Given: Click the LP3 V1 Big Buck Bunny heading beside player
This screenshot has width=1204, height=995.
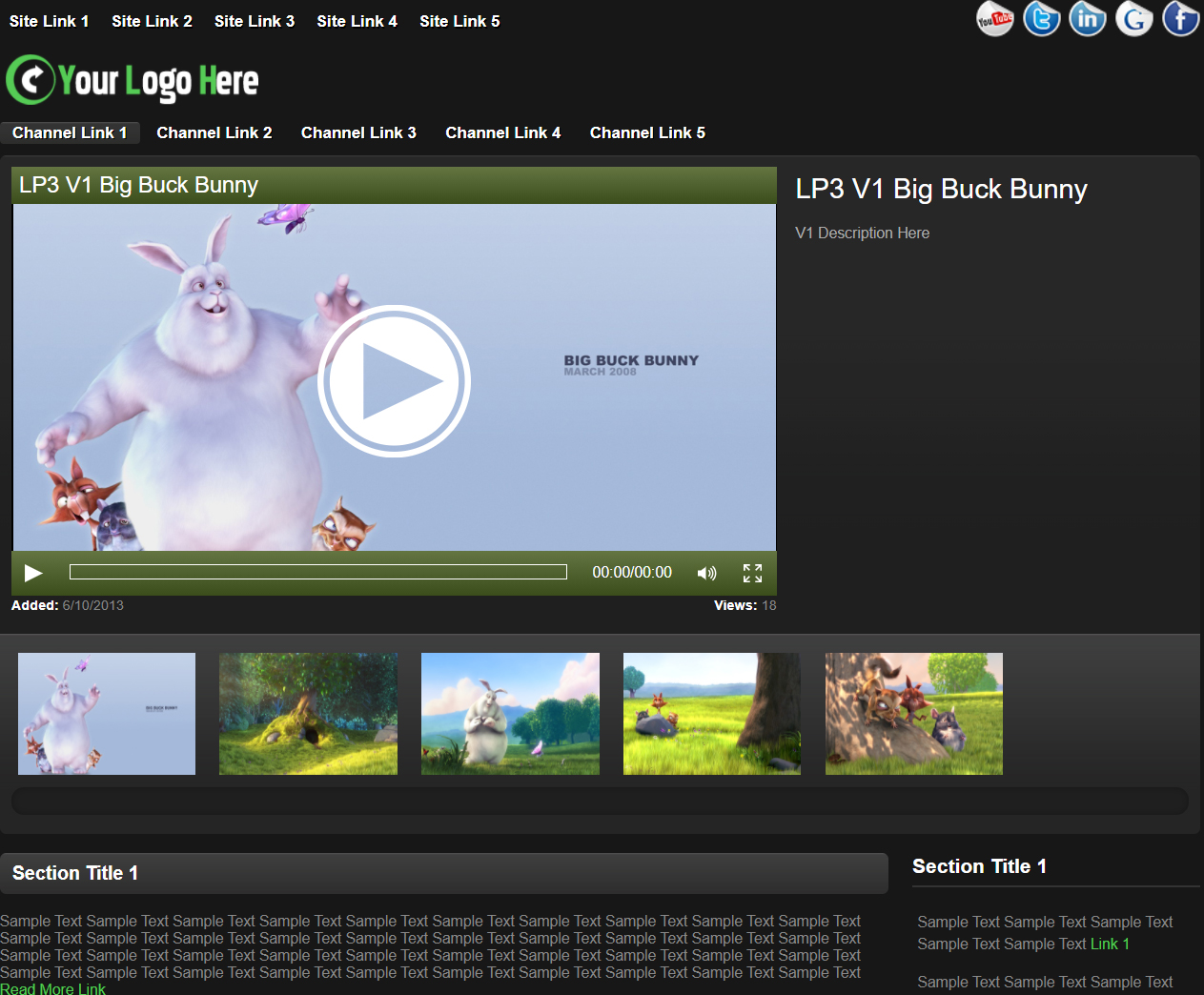Looking at the screenshot, I should [x=941, y=189].
